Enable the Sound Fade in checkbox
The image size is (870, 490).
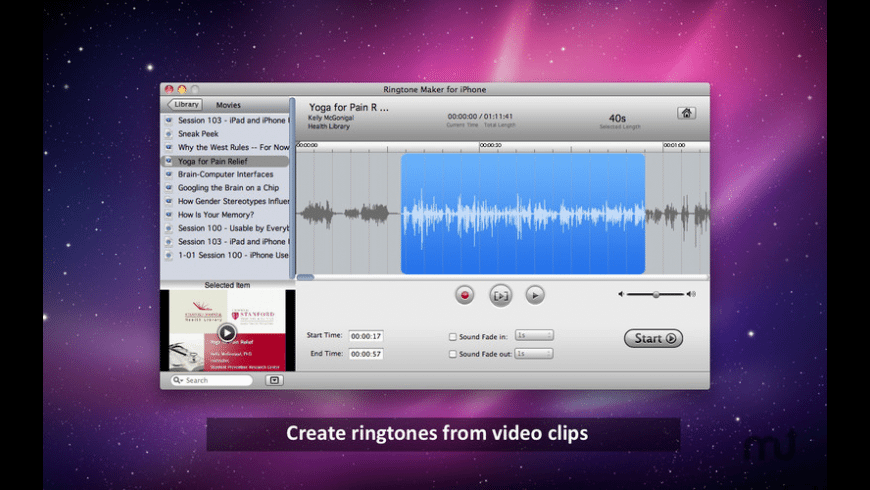(x=453, y=336)
